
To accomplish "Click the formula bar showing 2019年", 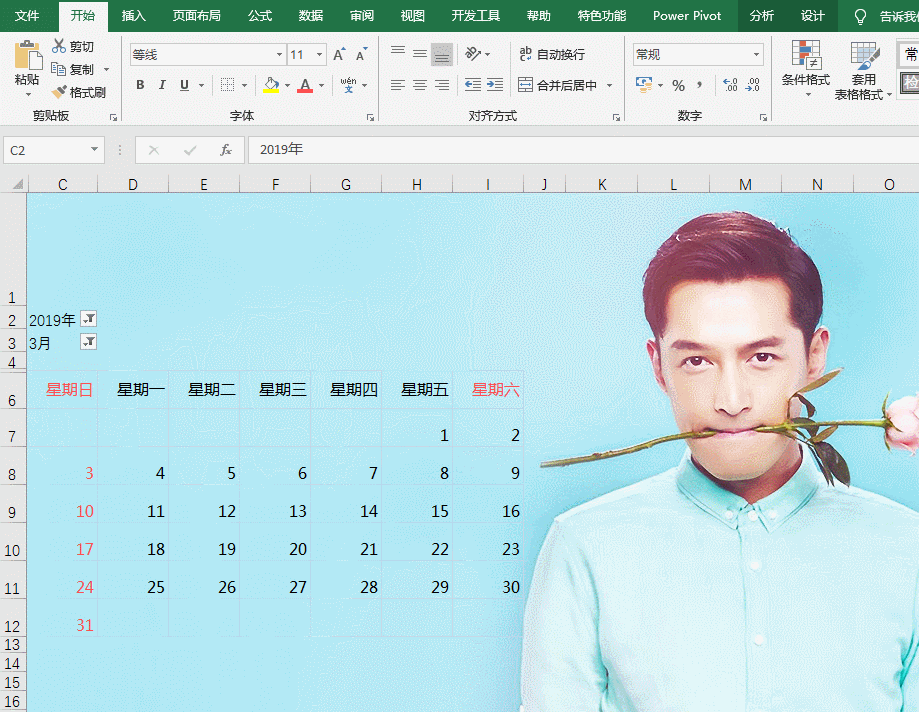I will (583, 150).
